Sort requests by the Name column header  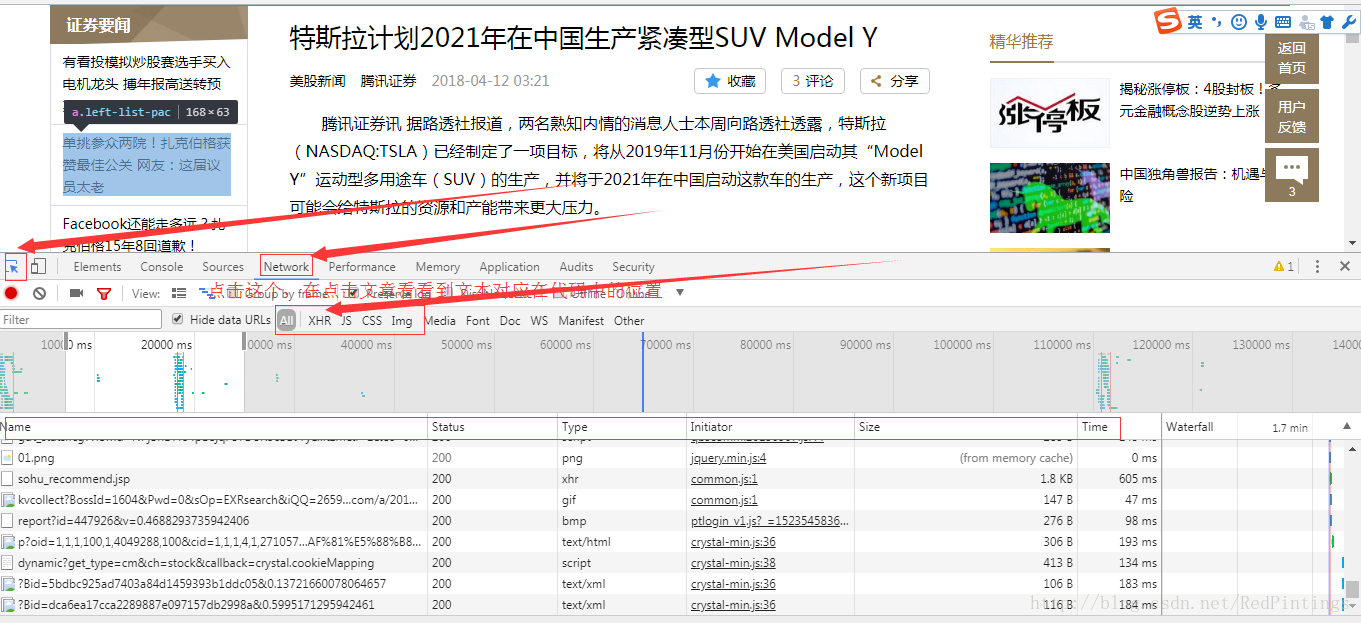click(x=213, y=427)
